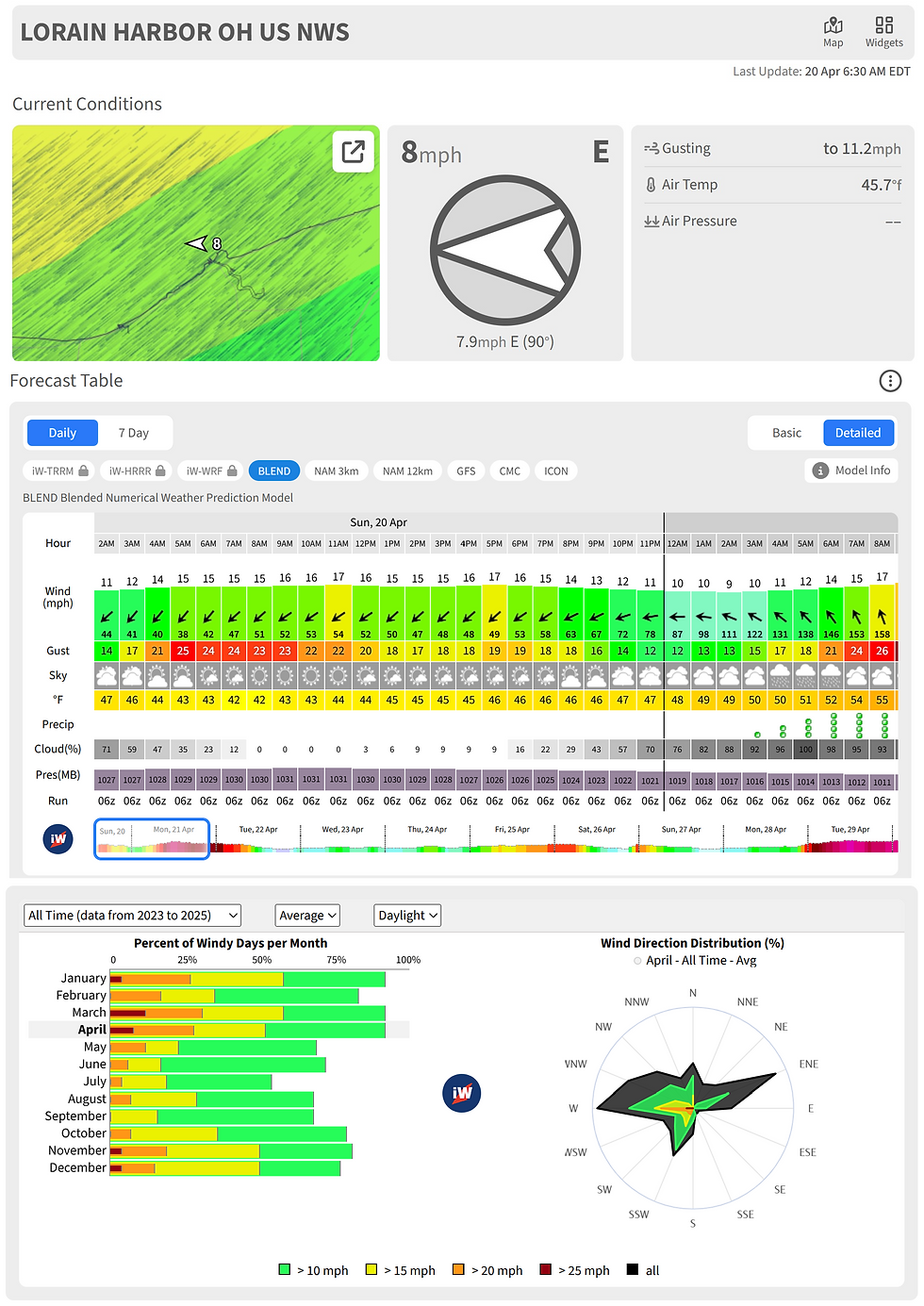924x1306 pixels.
Task: Click the Air Pressure icon
Action: pyautogui.click(x=652, y=221)
